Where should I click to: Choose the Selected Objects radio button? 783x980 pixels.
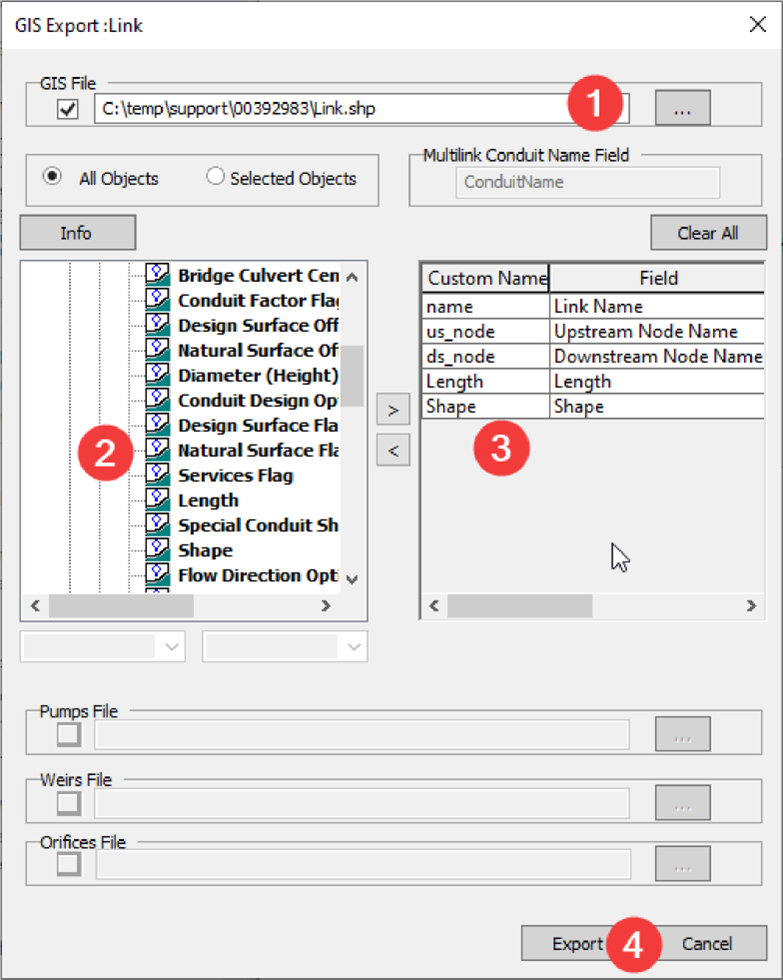click(x=215, y=177)
